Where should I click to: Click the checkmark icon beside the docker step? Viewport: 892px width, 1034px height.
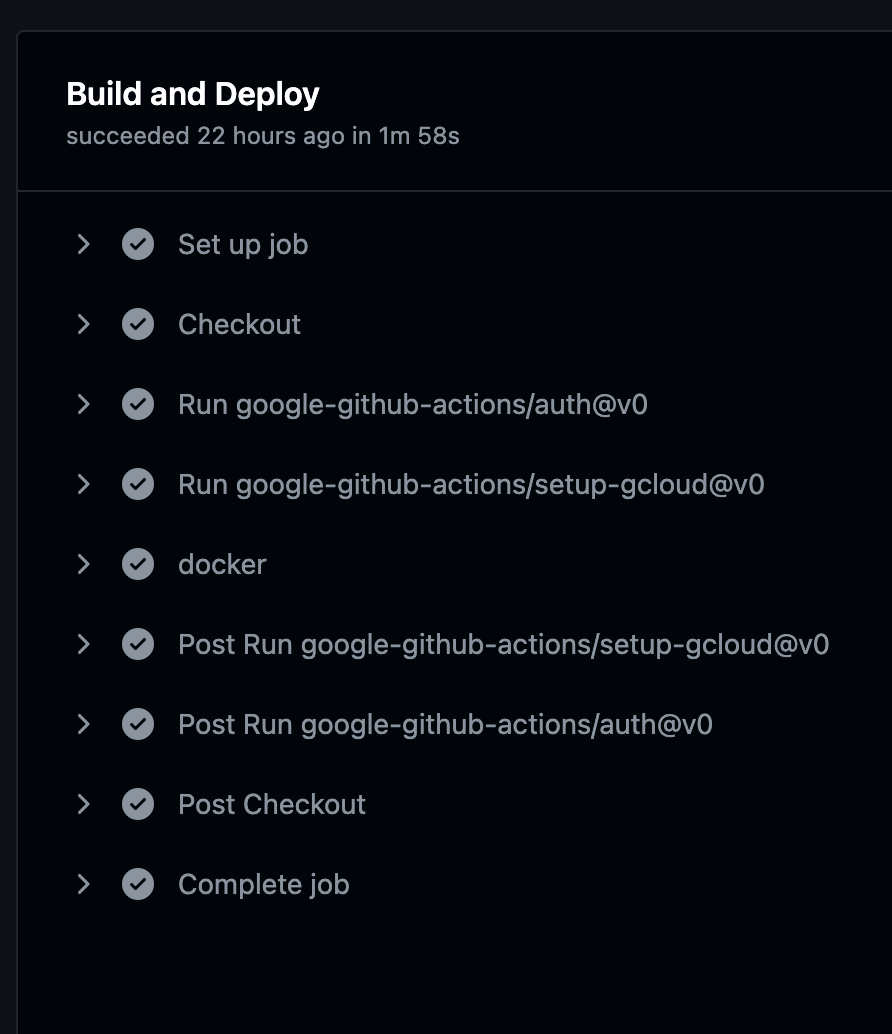[138, 564]
